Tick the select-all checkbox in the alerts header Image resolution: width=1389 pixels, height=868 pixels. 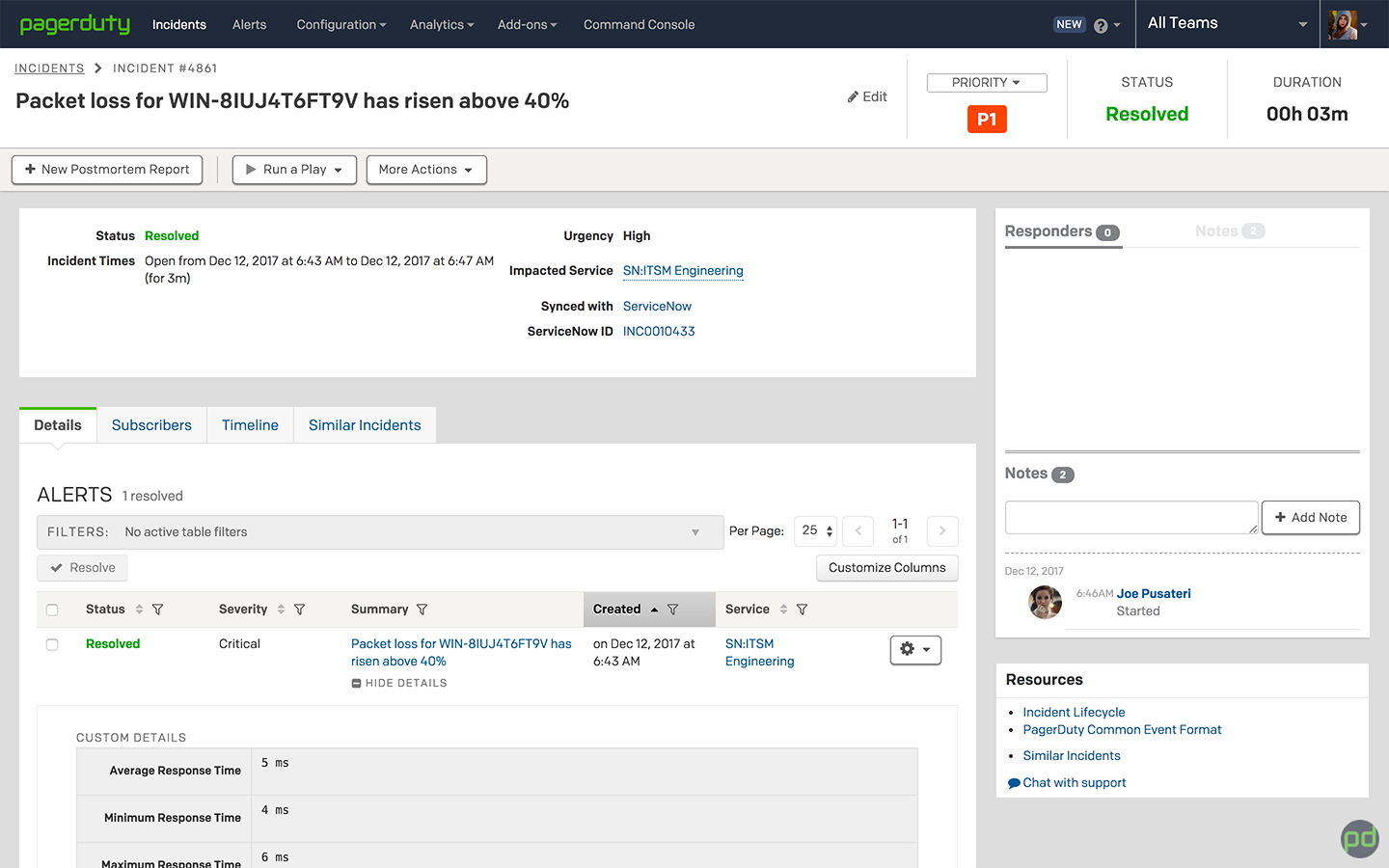[x=52, y=609]
